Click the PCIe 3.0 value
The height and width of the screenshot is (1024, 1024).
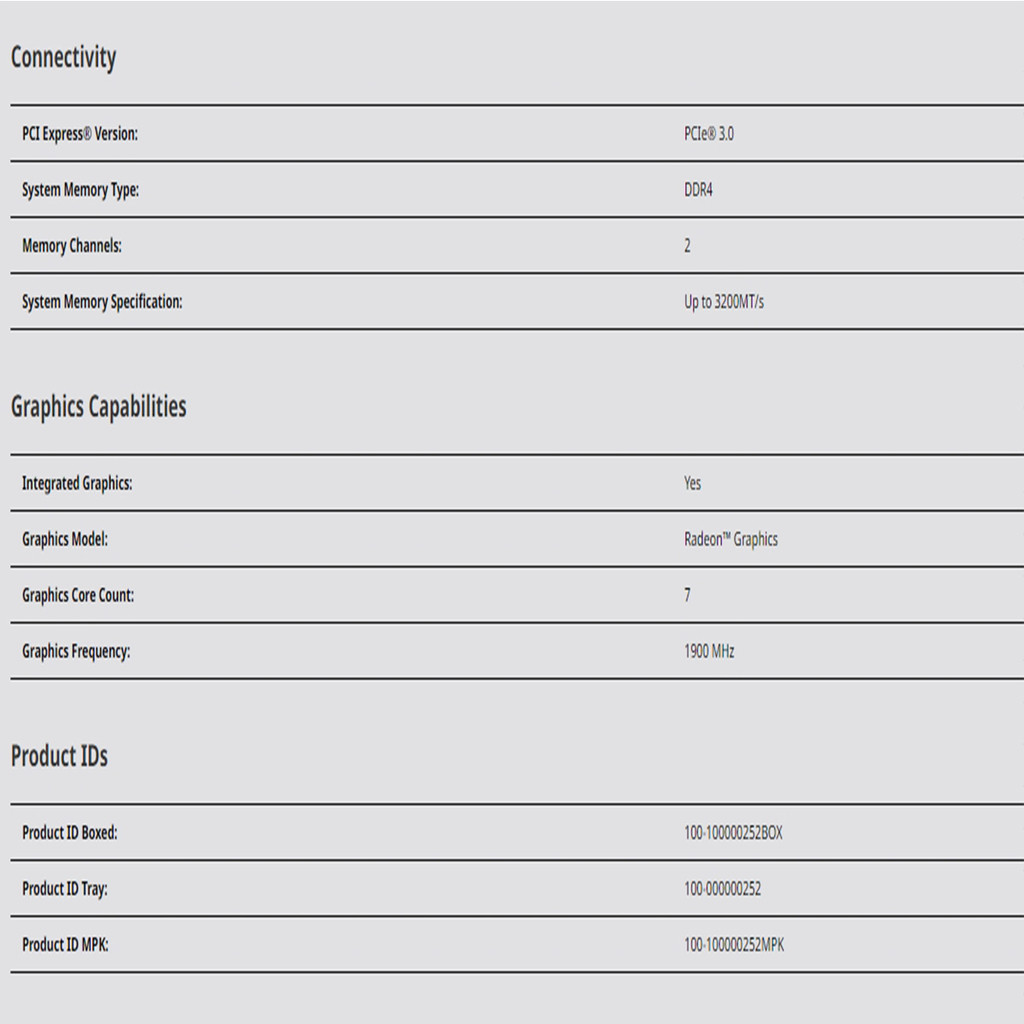(x=708, y=134)
